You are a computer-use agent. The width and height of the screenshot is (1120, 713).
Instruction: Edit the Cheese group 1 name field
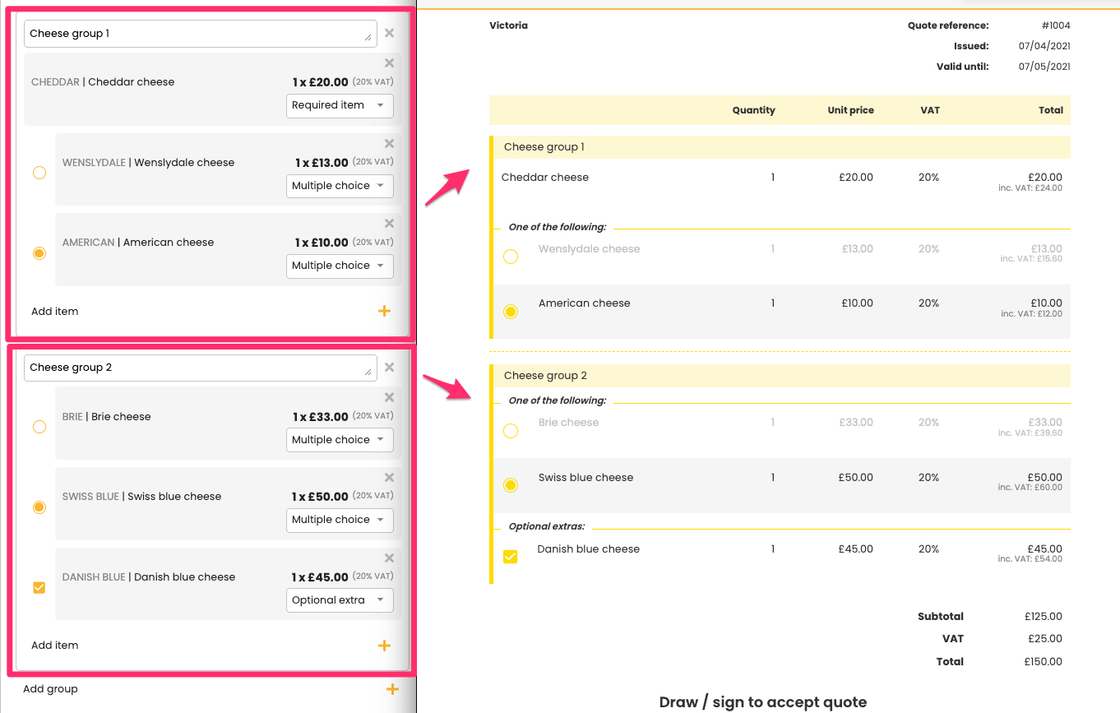point(195,33)
